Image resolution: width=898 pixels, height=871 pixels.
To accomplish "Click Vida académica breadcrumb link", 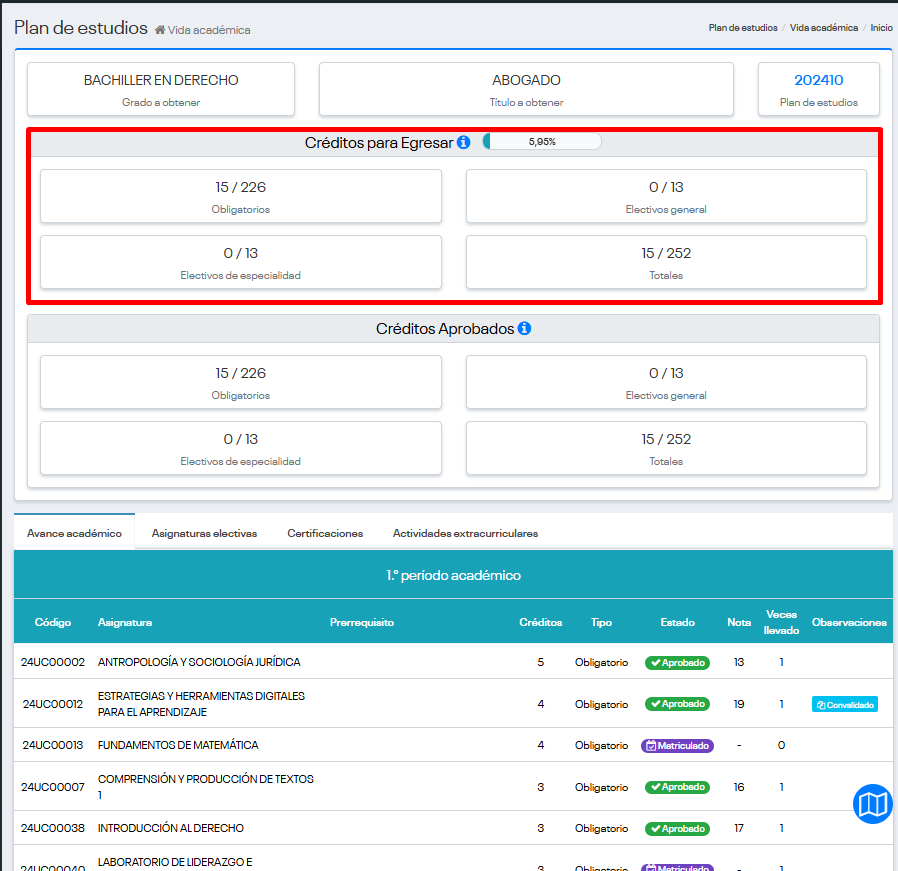I will 823,28.
